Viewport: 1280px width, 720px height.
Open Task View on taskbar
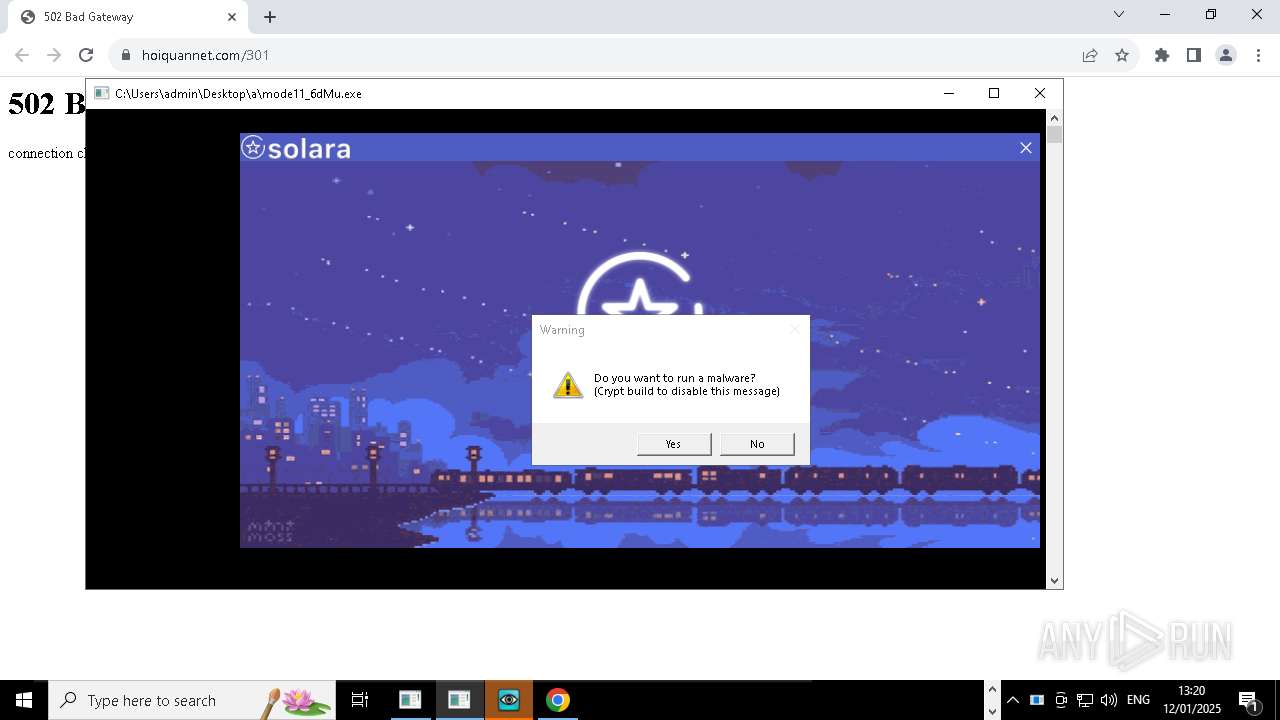[x=360, y=700]
